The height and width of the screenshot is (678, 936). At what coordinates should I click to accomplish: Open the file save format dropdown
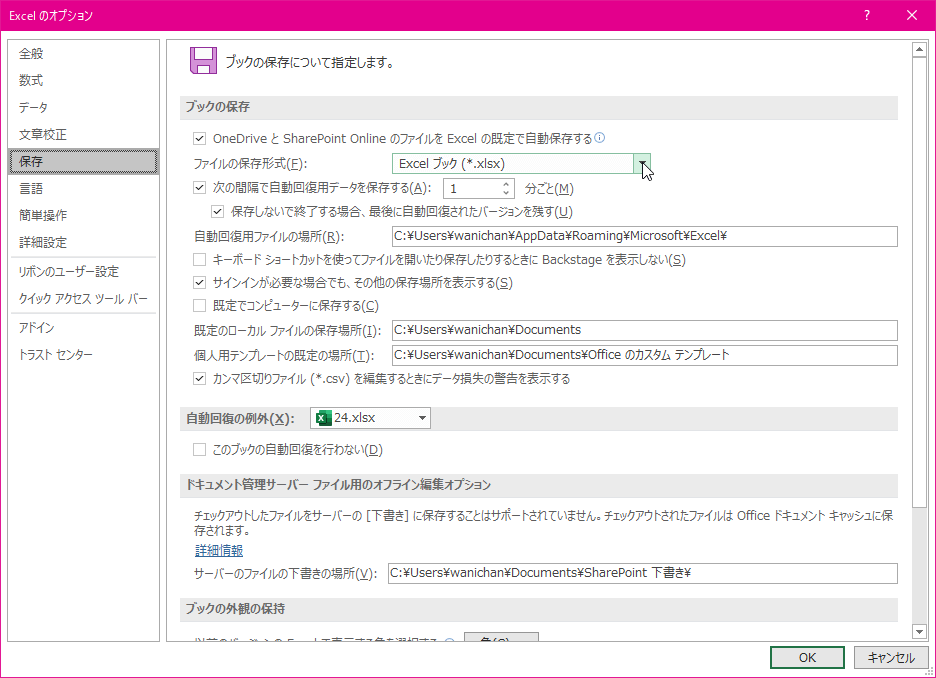pos(643,163)
